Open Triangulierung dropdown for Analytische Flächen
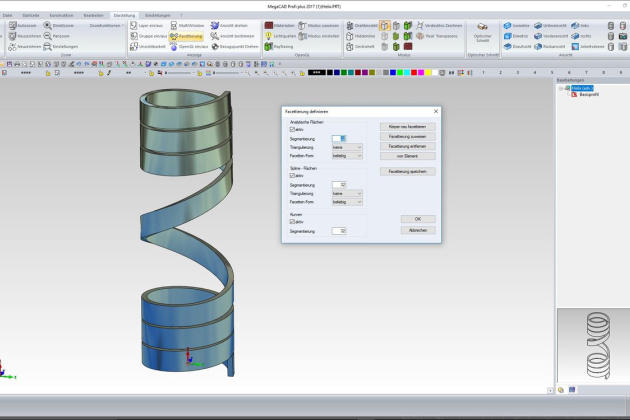Viewport: 630px width, 420px height. pyautogui.click(x=346, y=147)
